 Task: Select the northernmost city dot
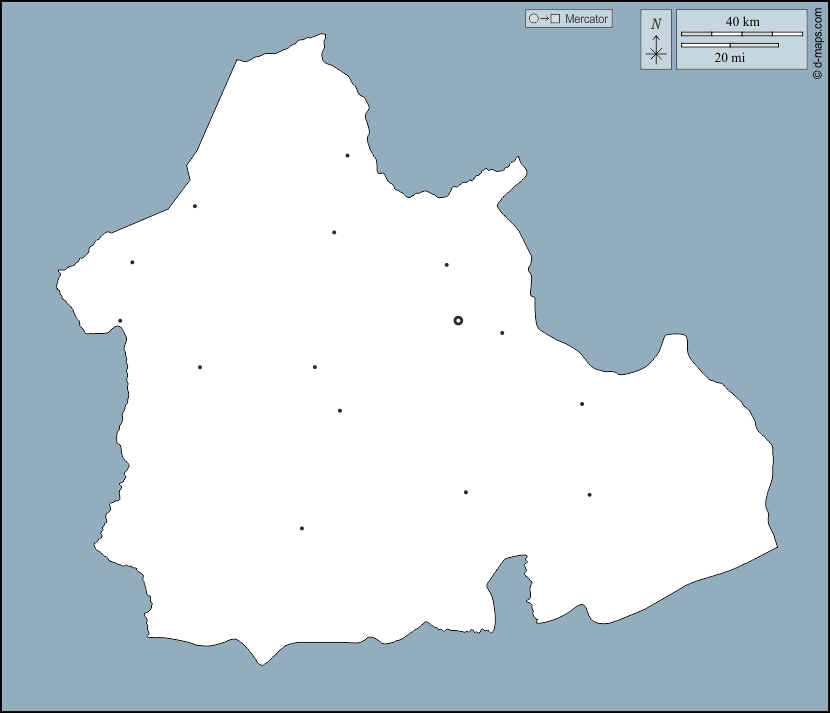pyautogui.click(x=347, y=155)
